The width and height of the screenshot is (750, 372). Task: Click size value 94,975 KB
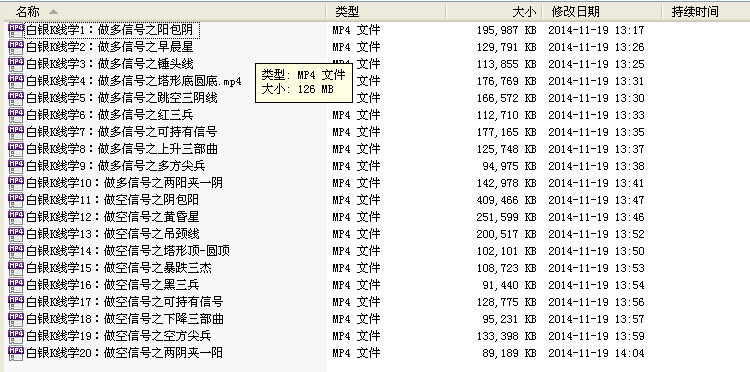point(509,166)
